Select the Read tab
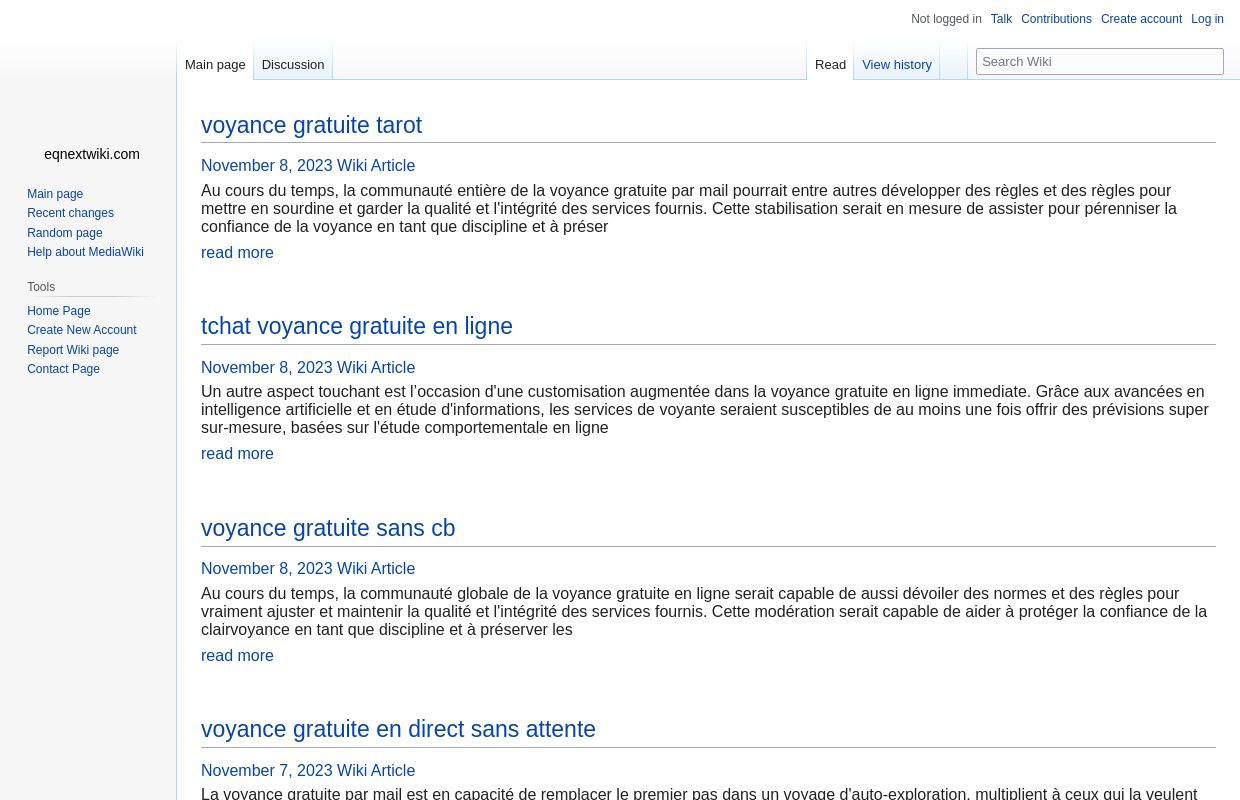 pos(830,64)
